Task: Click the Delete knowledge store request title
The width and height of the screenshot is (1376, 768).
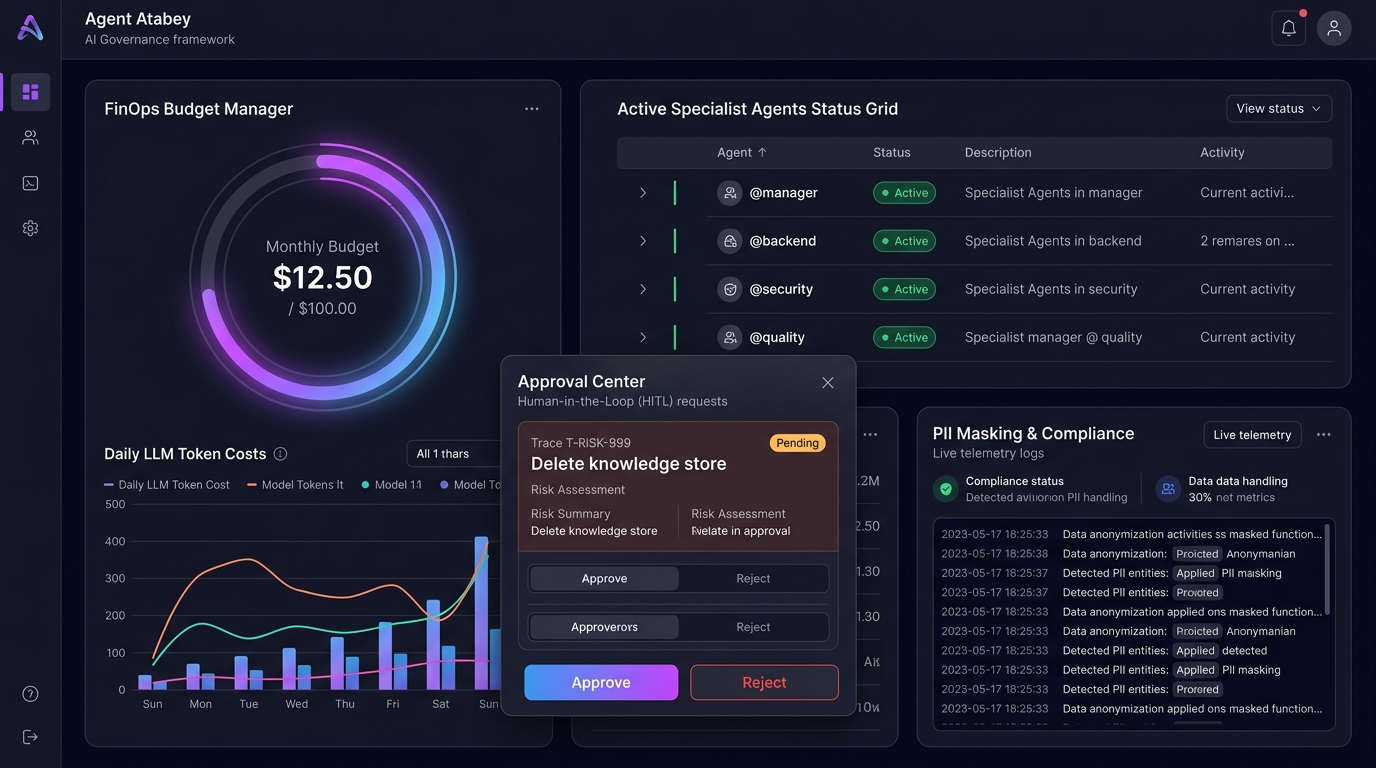Action: click(x=628, y=464)
